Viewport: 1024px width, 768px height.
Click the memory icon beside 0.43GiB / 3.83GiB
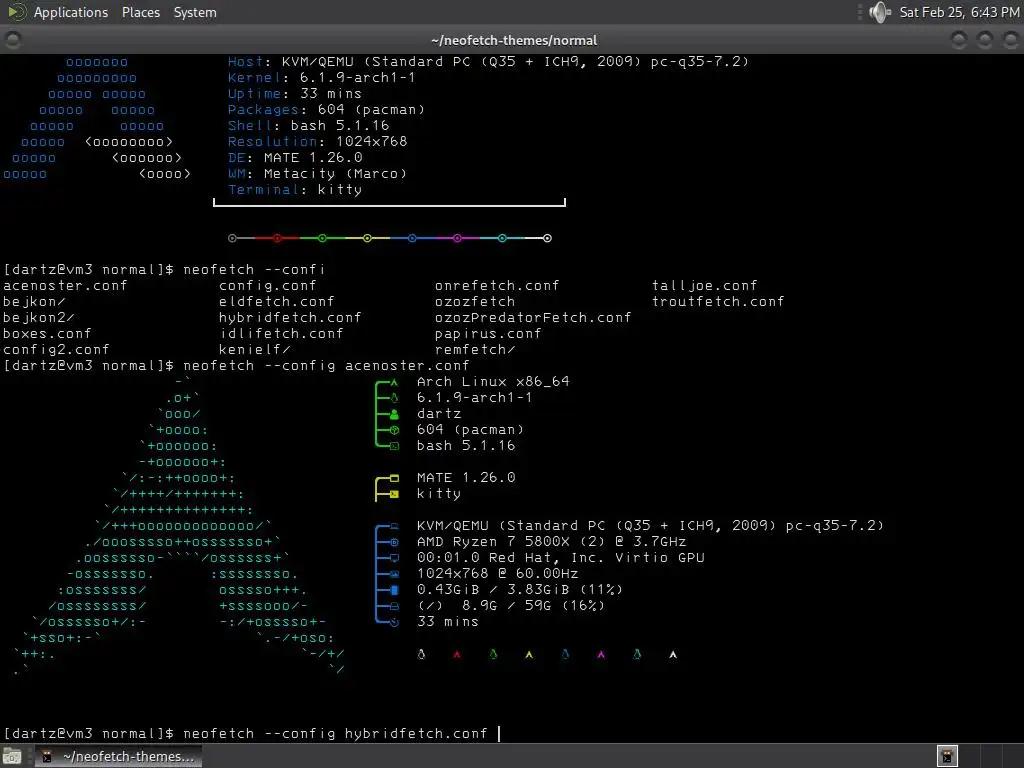(394, 590)
